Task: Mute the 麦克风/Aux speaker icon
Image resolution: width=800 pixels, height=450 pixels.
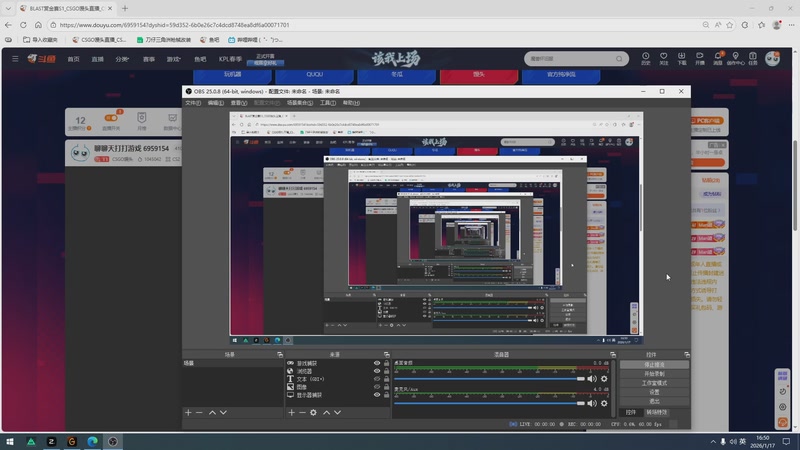Action: point(592,403)
